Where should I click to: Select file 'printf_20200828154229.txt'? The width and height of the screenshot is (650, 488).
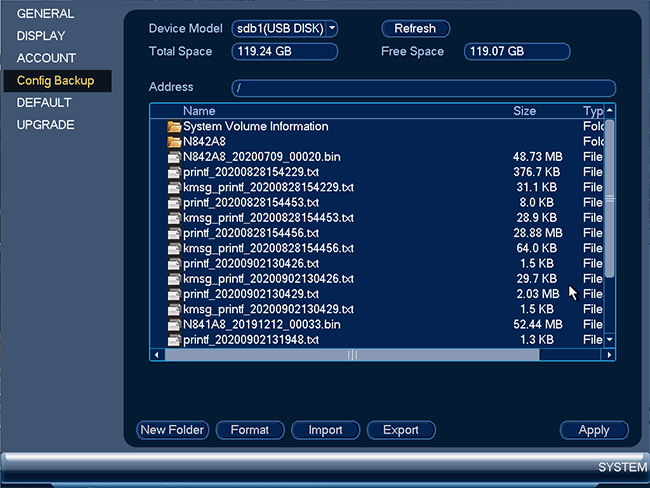point(251,172)
